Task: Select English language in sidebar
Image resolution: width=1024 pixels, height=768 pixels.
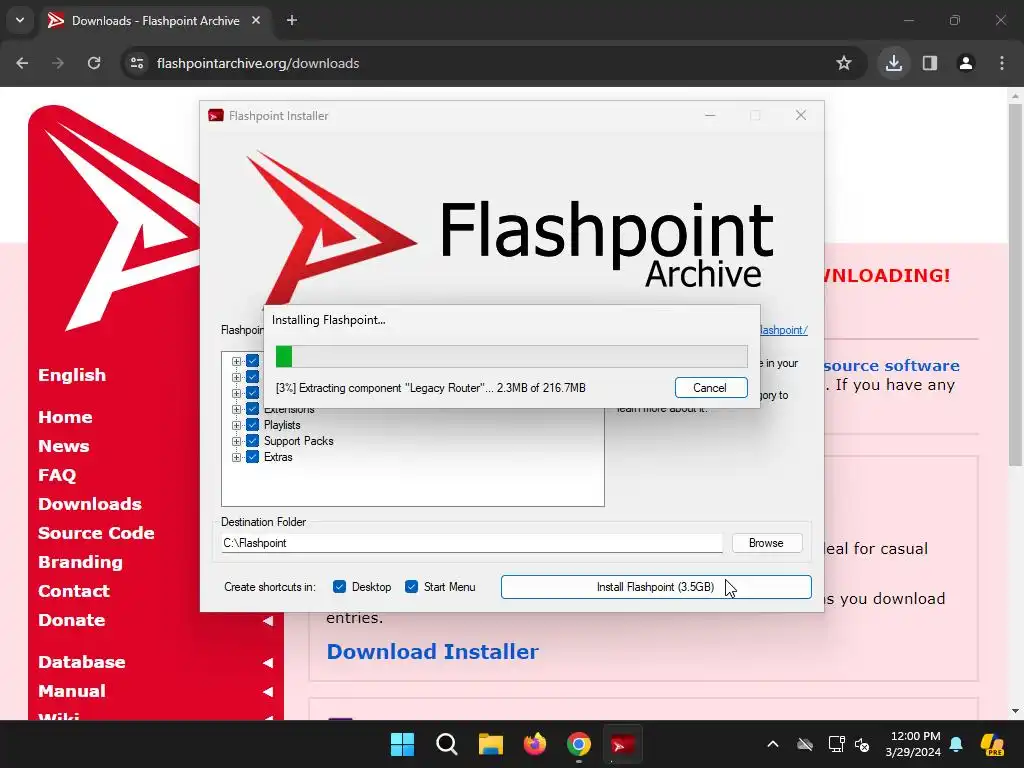Action: pyautogui.click(x=72, y=375)
